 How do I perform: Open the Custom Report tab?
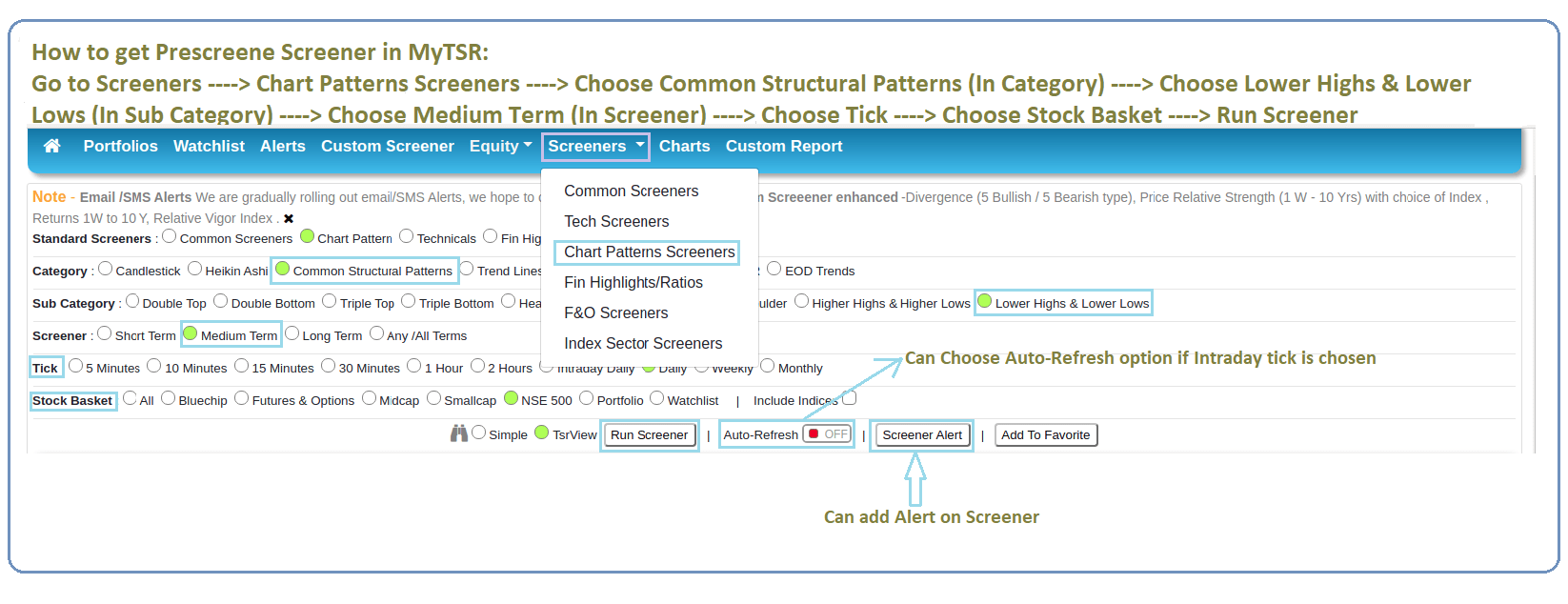click(784, 146)
